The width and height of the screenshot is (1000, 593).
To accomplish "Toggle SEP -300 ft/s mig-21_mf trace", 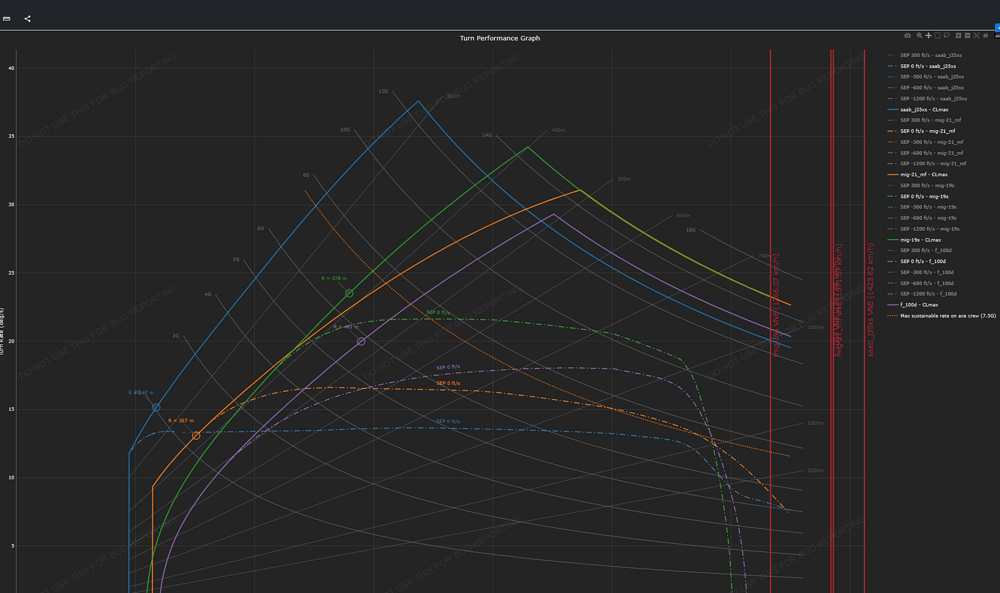I will point(926,142).
